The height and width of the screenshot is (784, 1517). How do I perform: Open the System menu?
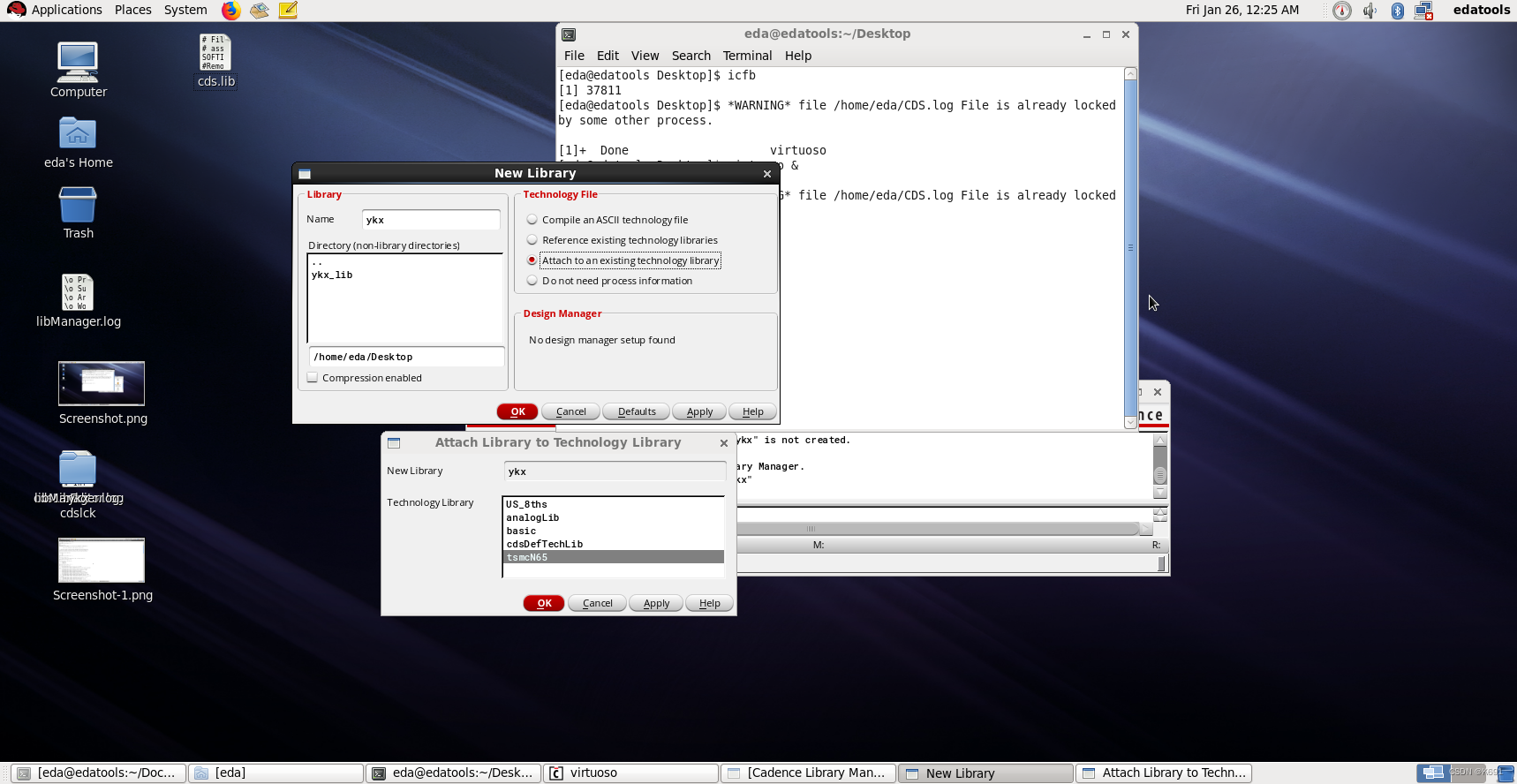[x=185, y=10]
